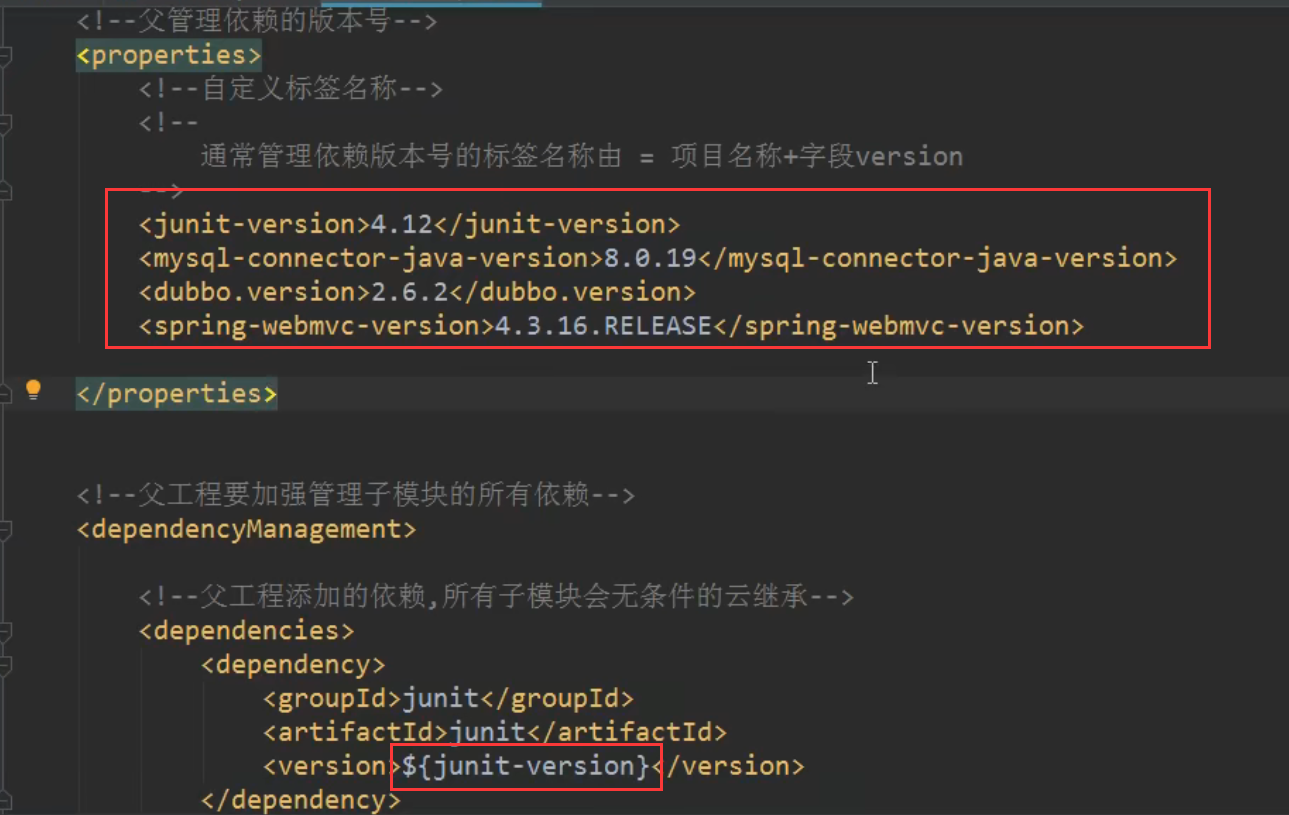The width and height of the screenshot is (1289, 815).
Task: Click the opening <mysql-connector-java-version> tag
Action: click(371, 258)
